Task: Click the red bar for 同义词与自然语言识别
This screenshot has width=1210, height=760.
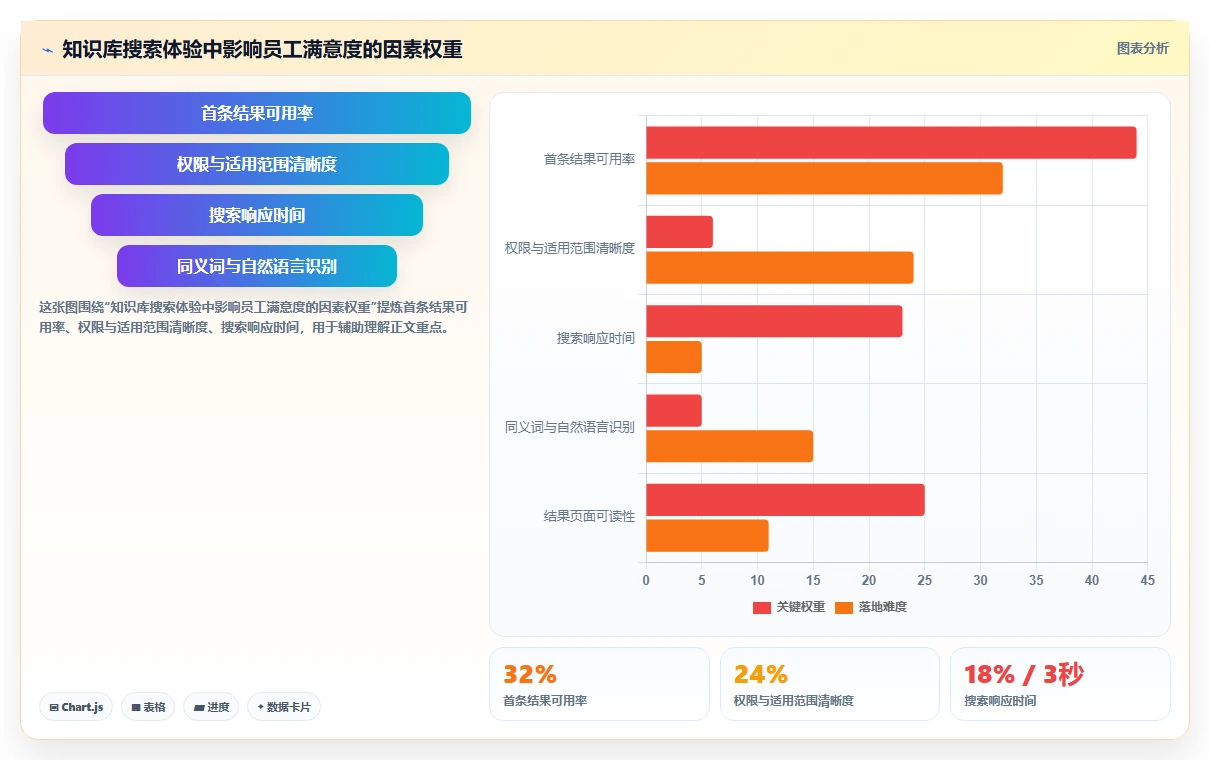Action: [x=674, y=410]
